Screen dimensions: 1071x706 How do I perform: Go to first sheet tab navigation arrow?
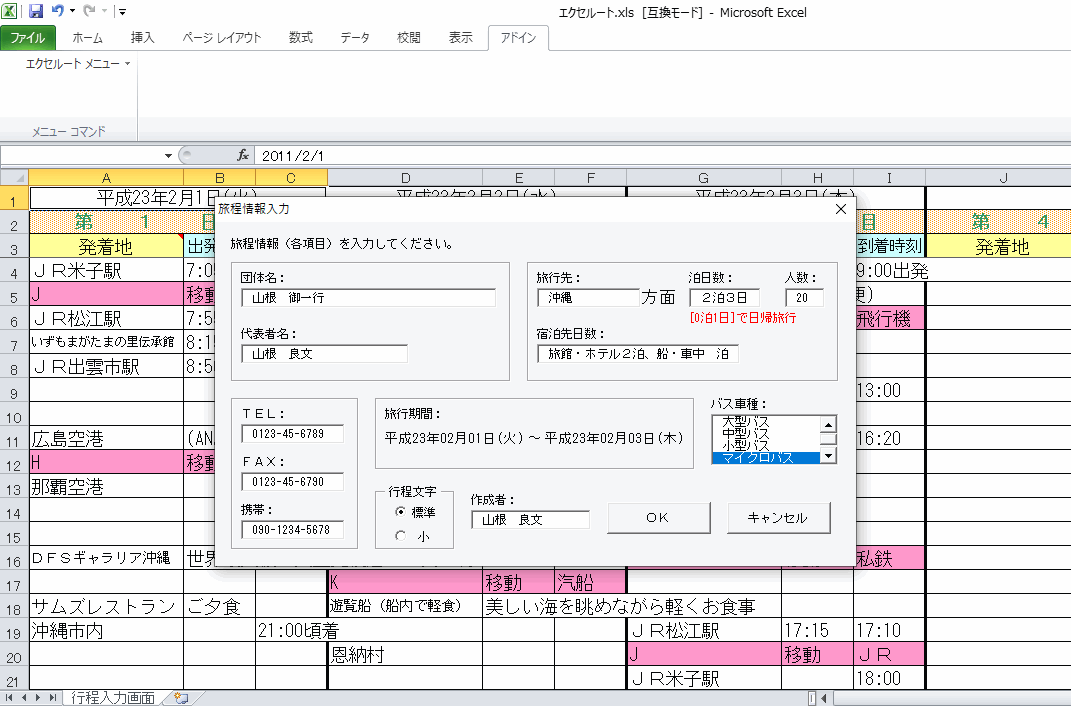point(9,698)
